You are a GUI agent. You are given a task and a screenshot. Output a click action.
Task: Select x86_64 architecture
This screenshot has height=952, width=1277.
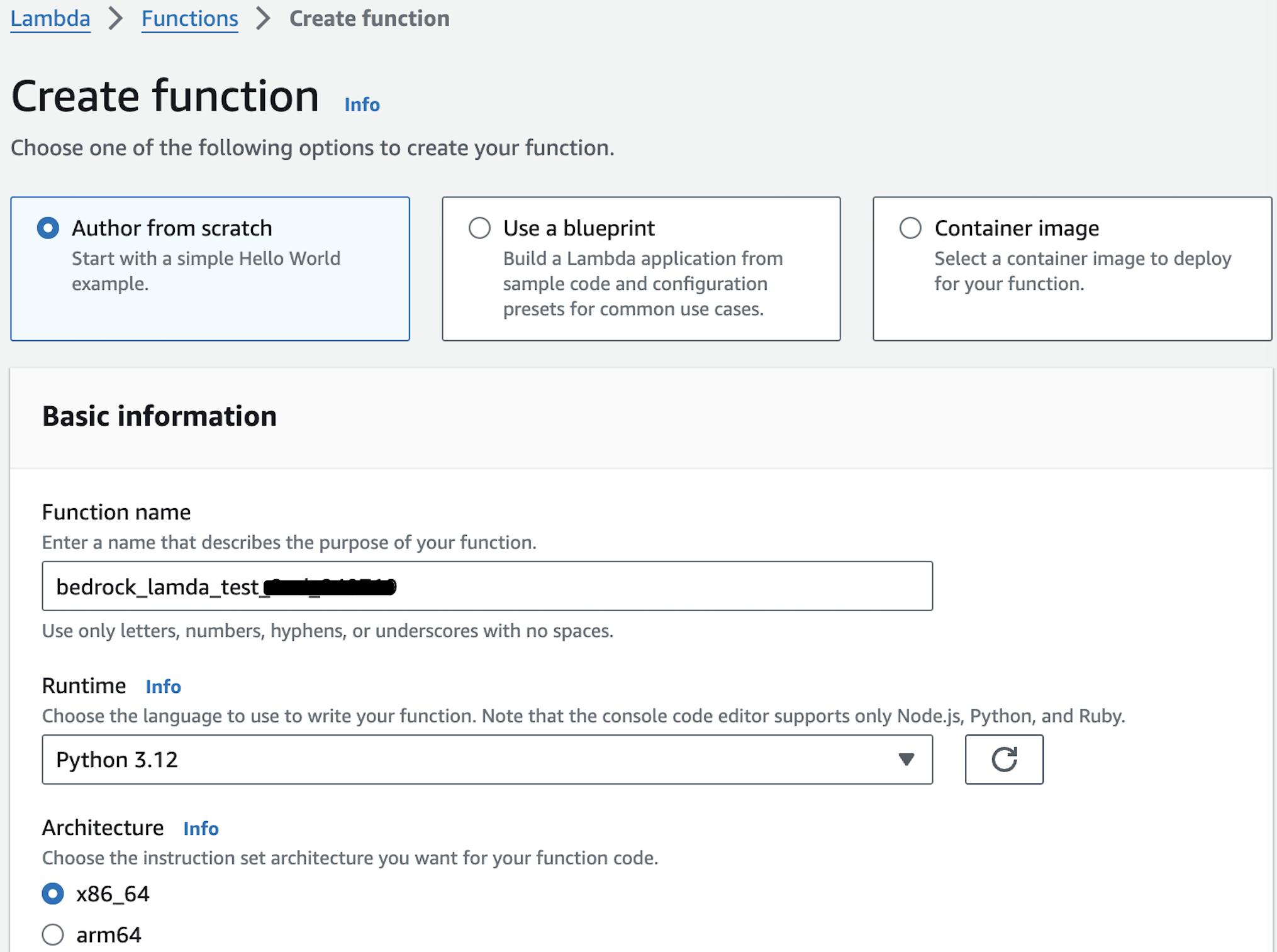click(53, 894)
